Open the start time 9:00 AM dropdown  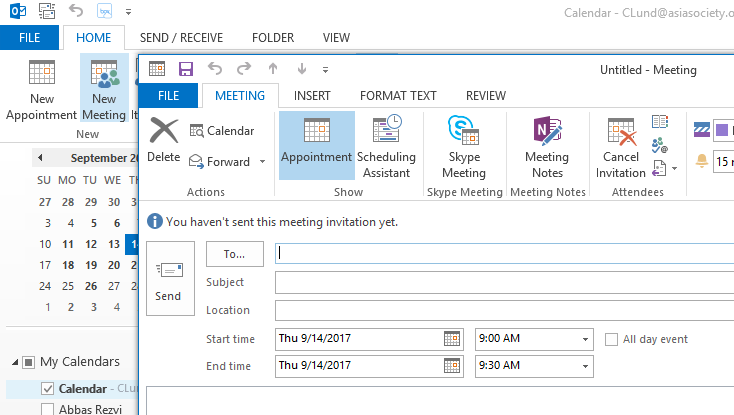click(584, 339)
